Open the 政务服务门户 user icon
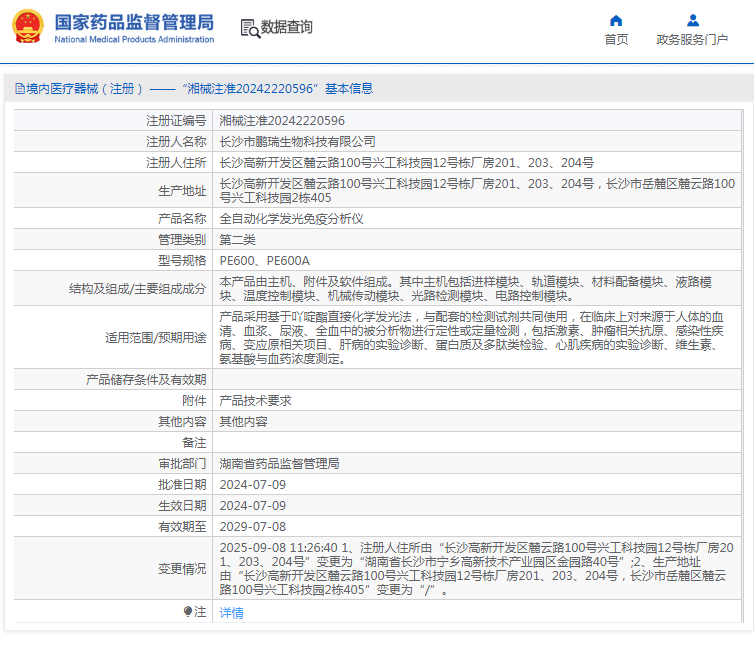The image size is (754, 645). [693, 20]
